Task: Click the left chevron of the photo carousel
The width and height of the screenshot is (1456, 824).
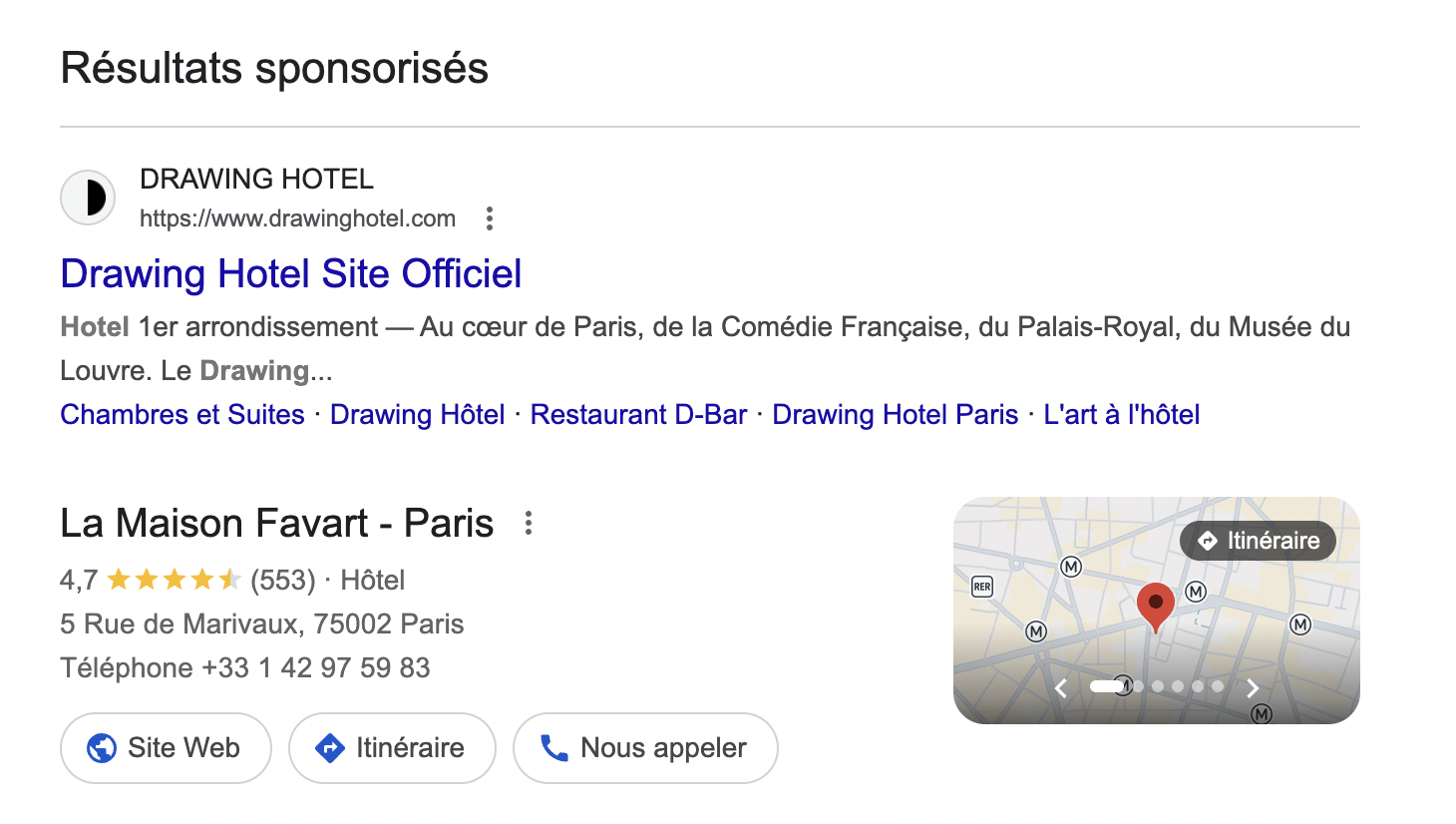Action: coord(1061,687)
